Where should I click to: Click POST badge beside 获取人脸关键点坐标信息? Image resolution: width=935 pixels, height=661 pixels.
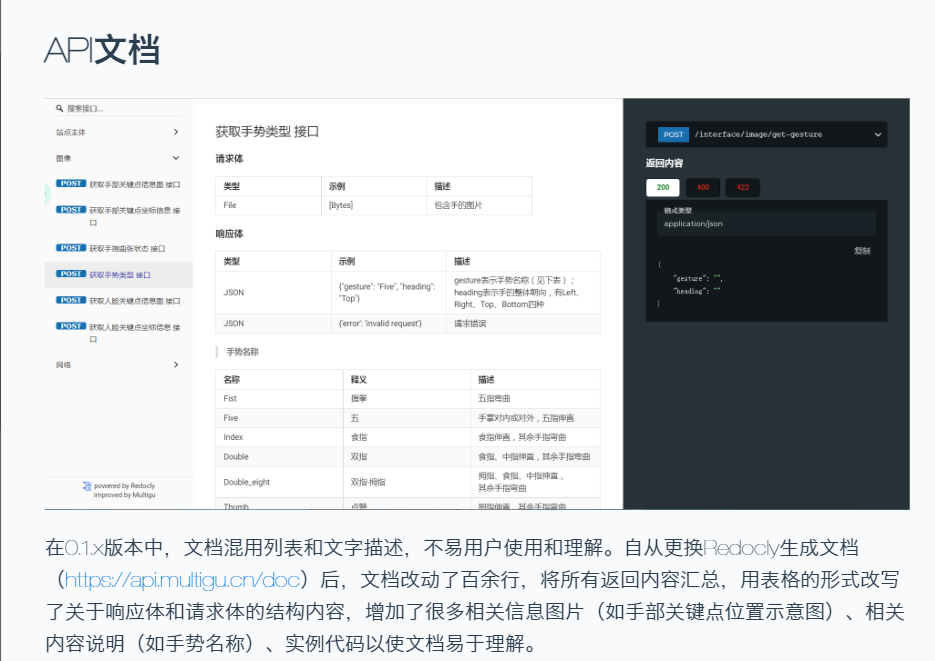(71, 326)
